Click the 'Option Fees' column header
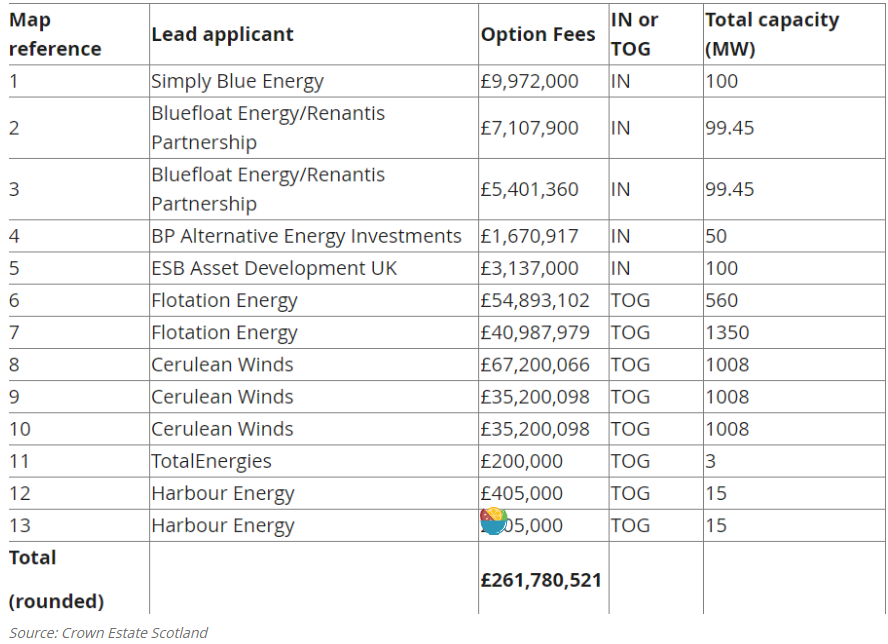888x644 pixels. (538, 35)
